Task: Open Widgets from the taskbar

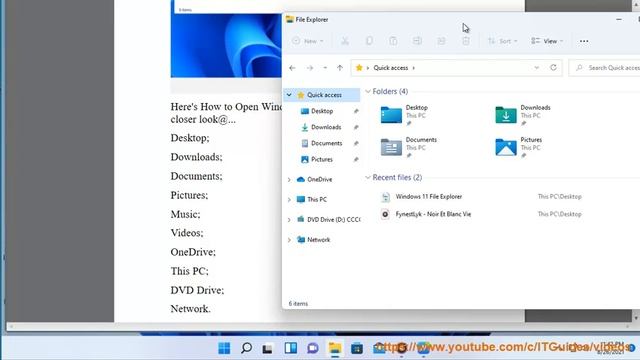Action: tap(291, 348)
